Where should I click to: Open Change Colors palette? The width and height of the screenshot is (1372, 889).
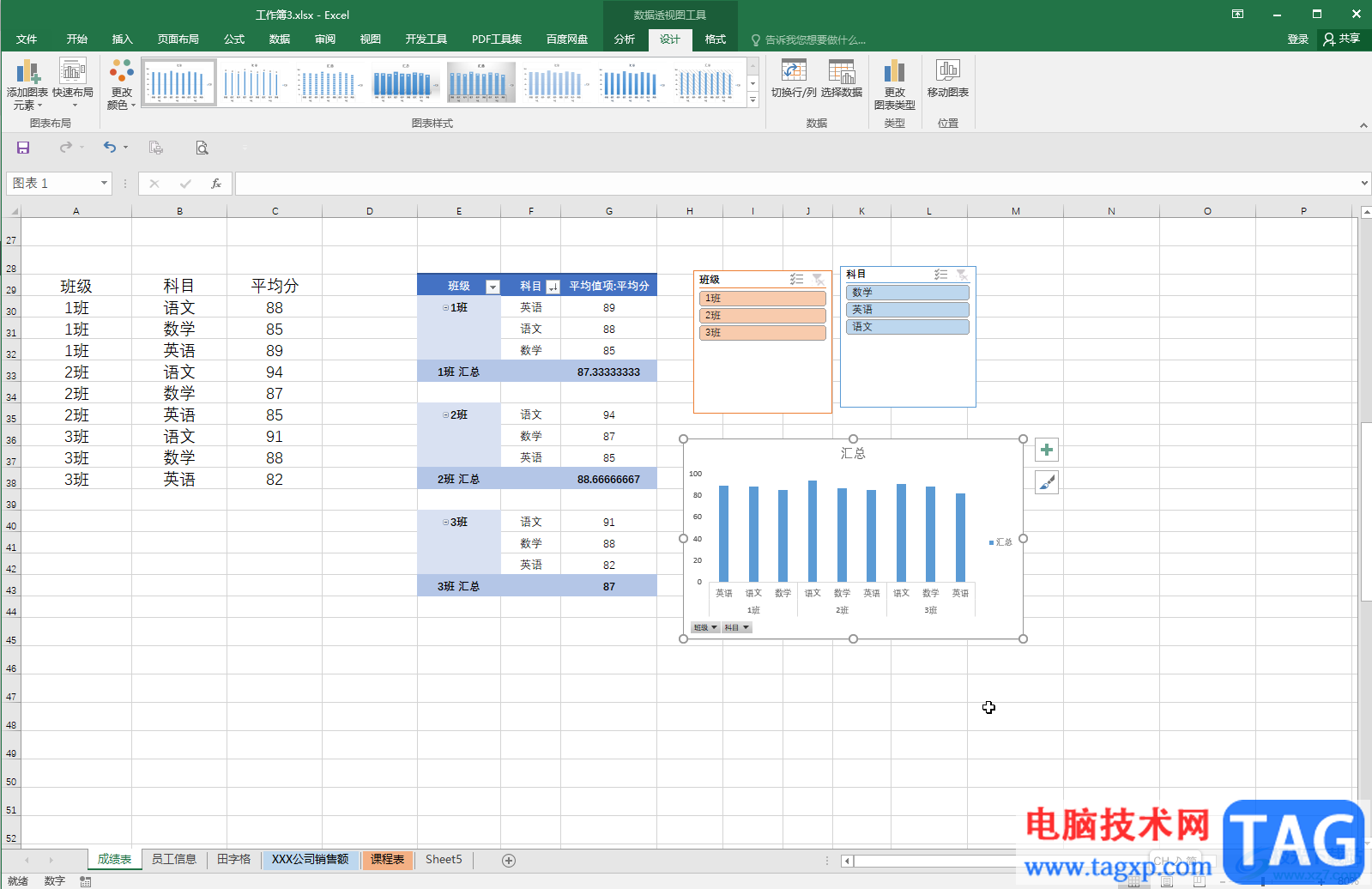(x=122, y=84)
